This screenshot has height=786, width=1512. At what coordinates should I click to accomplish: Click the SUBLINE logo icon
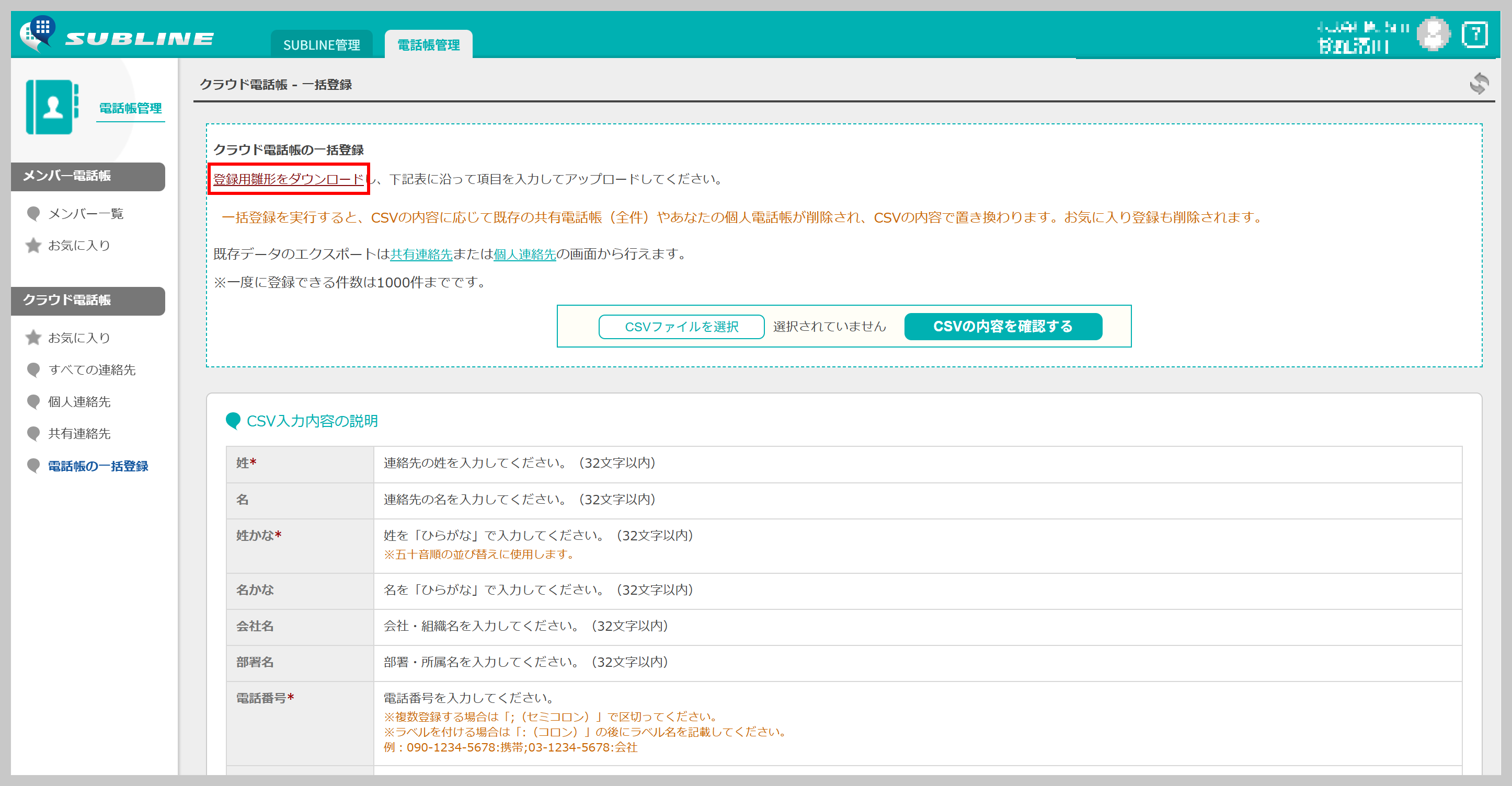(39, 34)
